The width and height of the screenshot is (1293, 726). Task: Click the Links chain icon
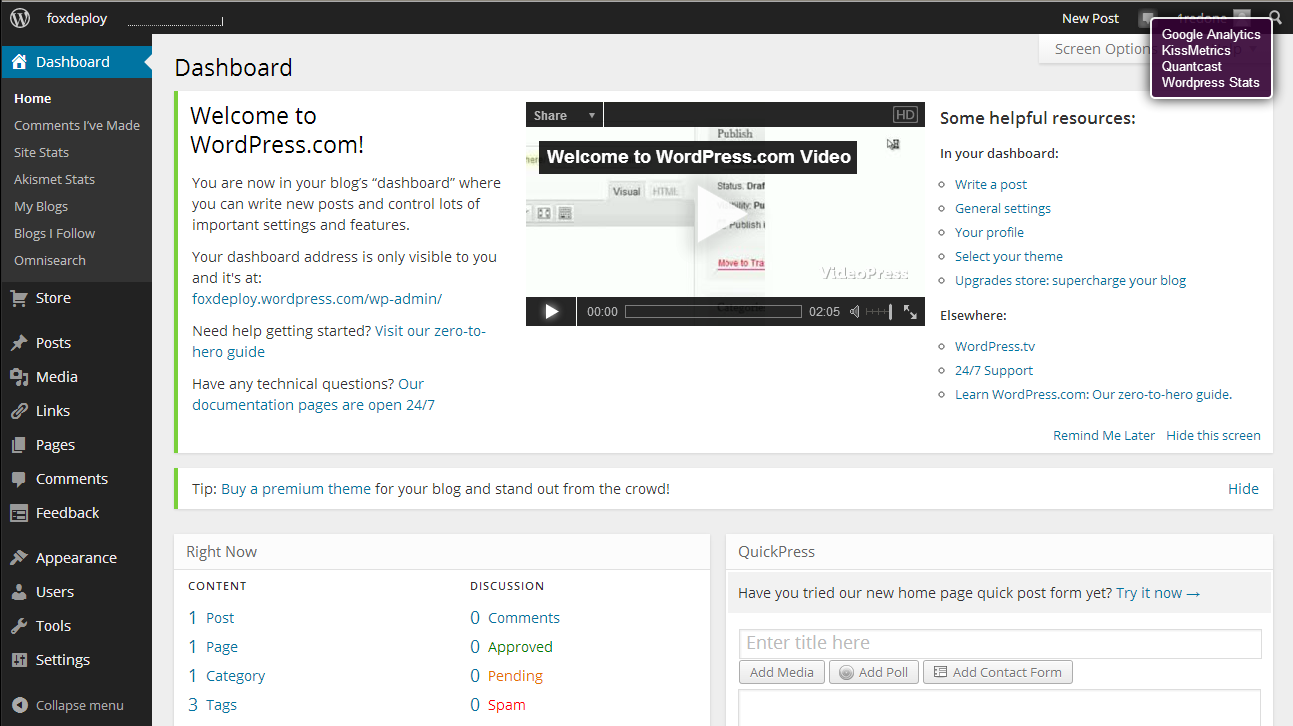[x=19, y=411]
